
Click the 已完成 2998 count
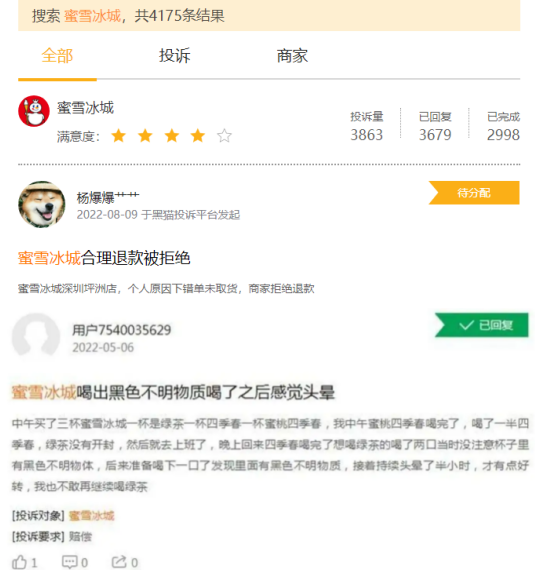[503, 126]
